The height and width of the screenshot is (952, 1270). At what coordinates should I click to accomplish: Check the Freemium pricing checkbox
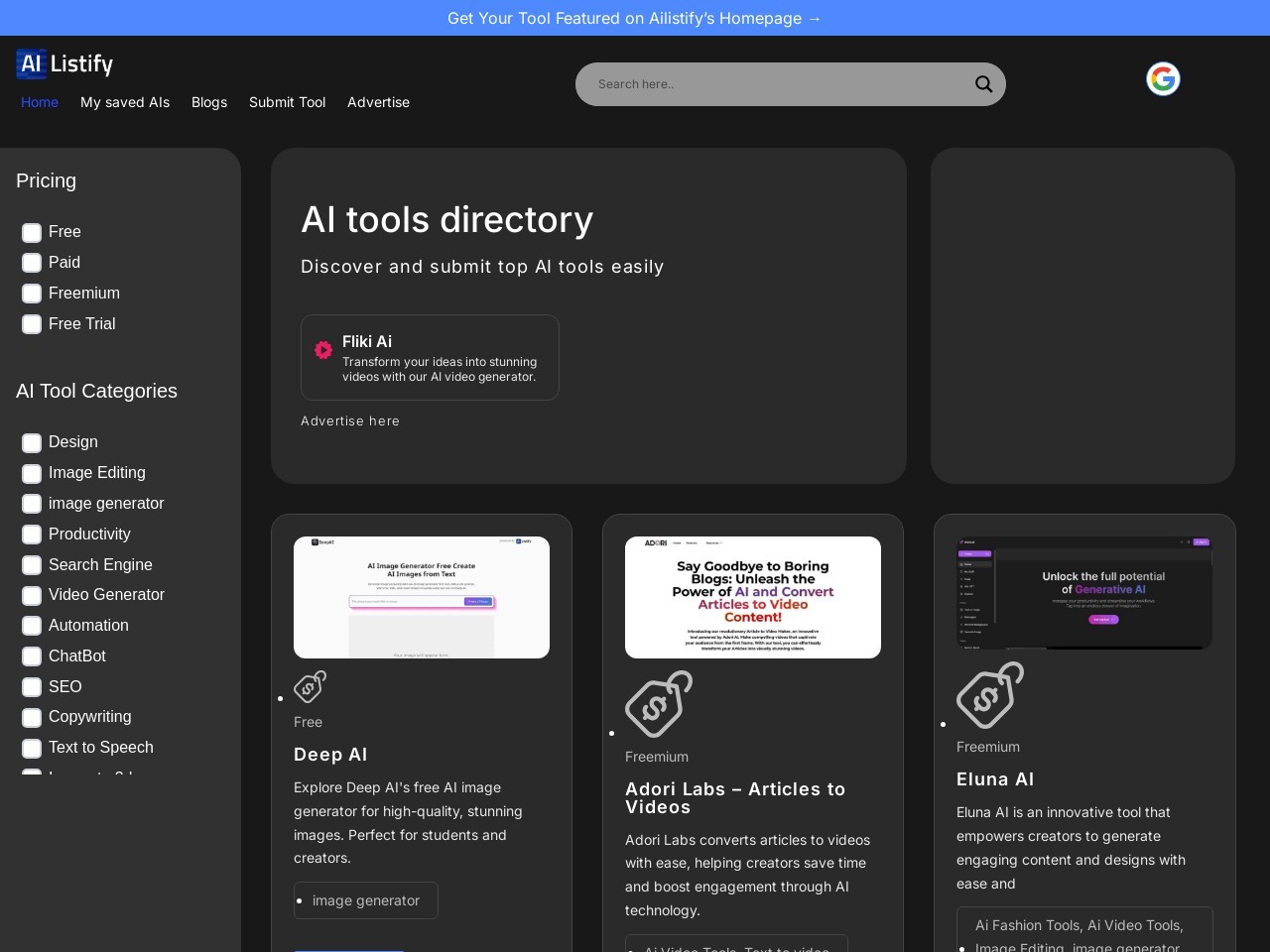click(x=32, y=294)
